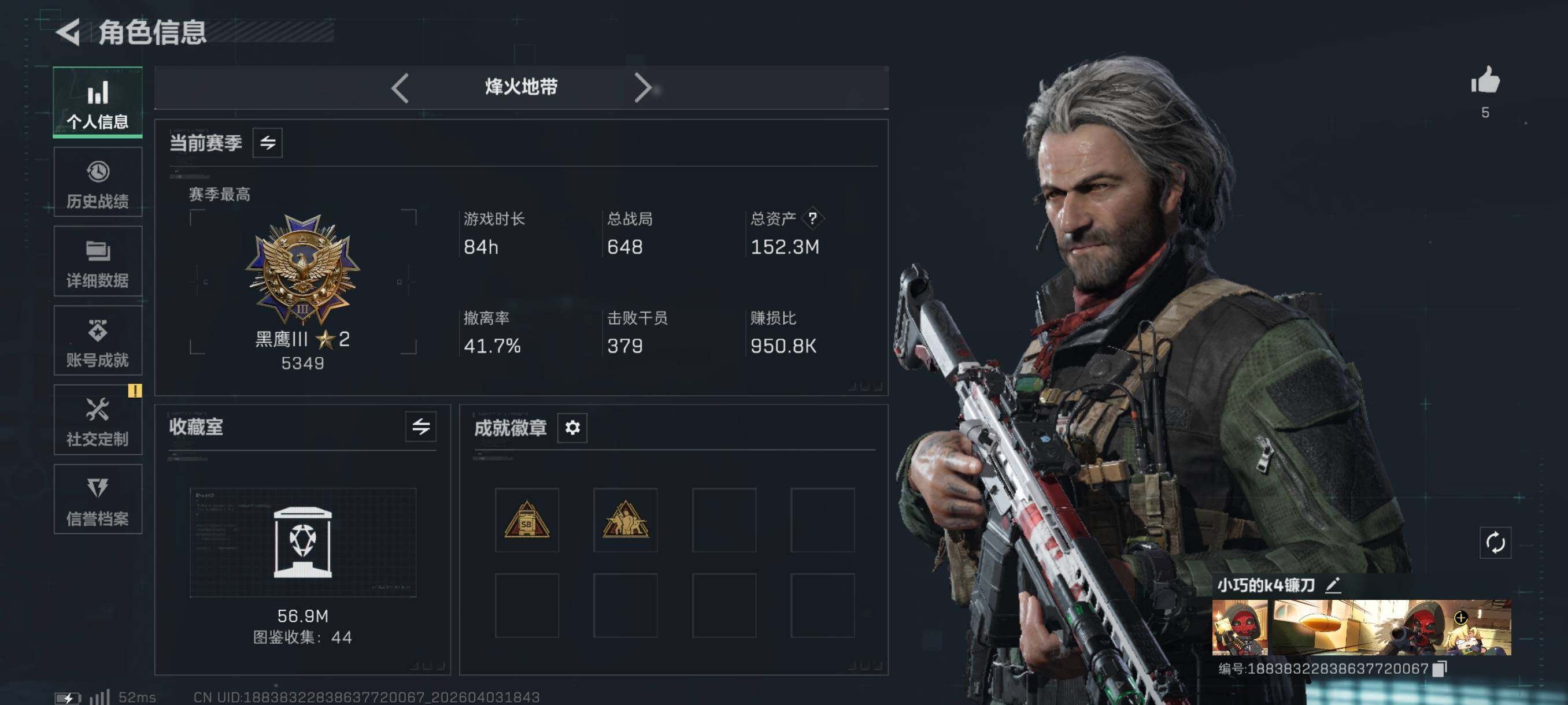Image resolution: width=1568 pixels, height=705 pixels.
Task: Give a thumbs-up like to this profile
Action: pos(1485,80)
